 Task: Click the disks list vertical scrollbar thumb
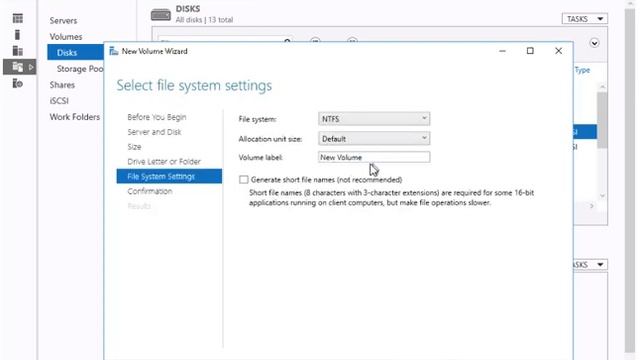(x=602, y=120)
